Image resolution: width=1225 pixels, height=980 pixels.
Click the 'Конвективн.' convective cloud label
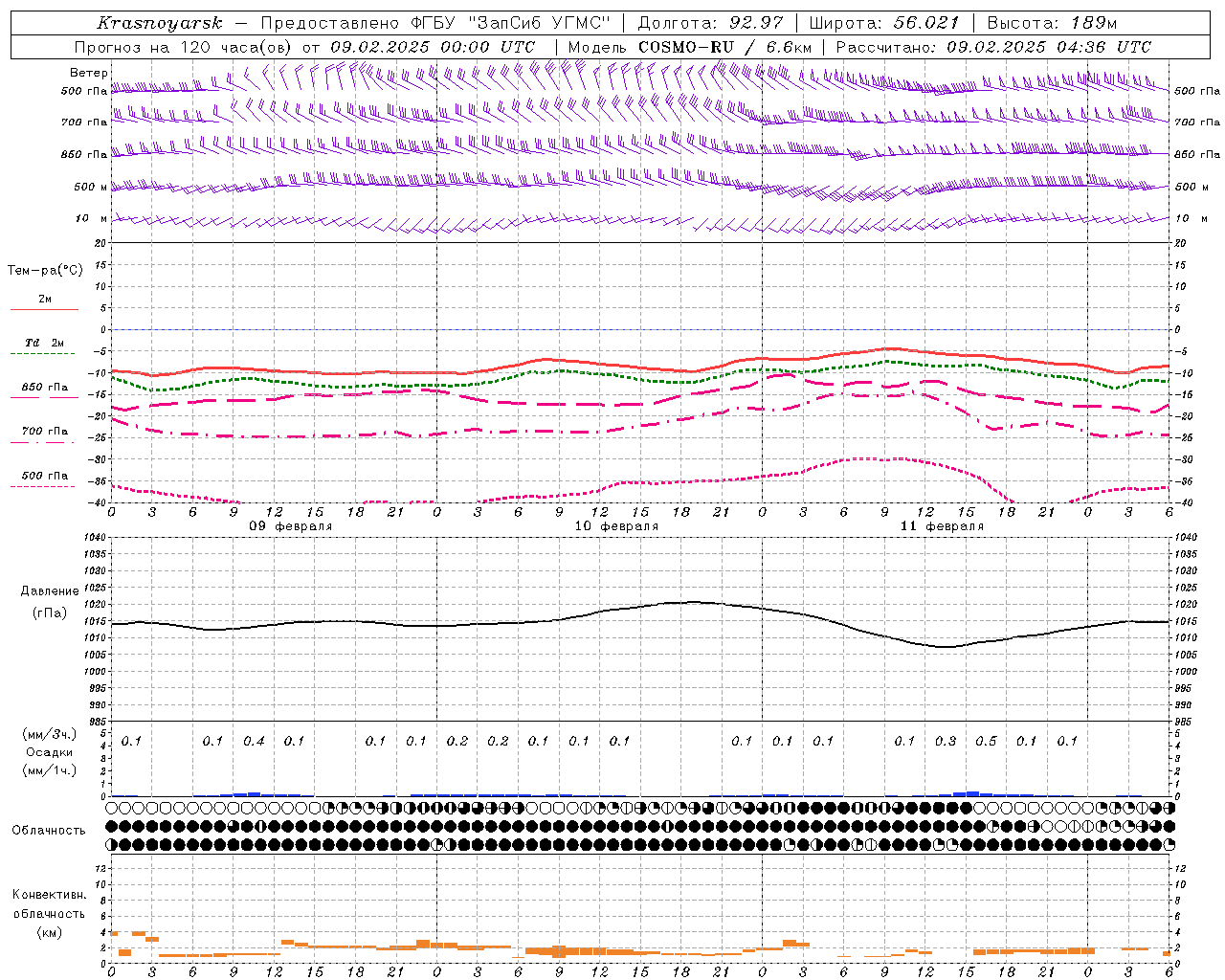(50, 895)
